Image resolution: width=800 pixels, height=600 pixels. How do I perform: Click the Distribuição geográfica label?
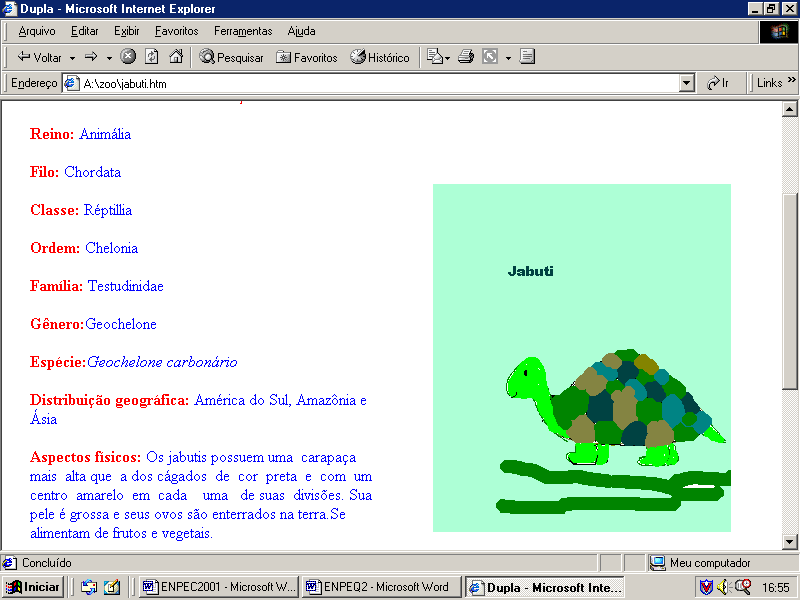[x=109, y=401]
